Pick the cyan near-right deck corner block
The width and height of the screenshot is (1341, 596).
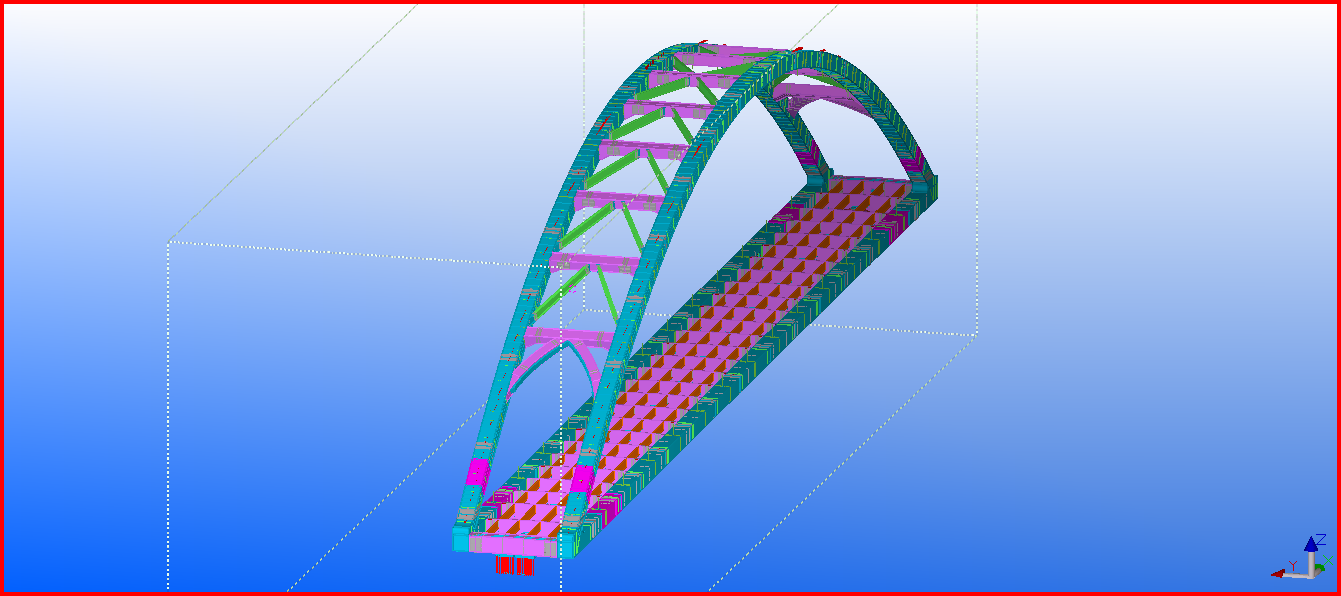coord(567,545)
